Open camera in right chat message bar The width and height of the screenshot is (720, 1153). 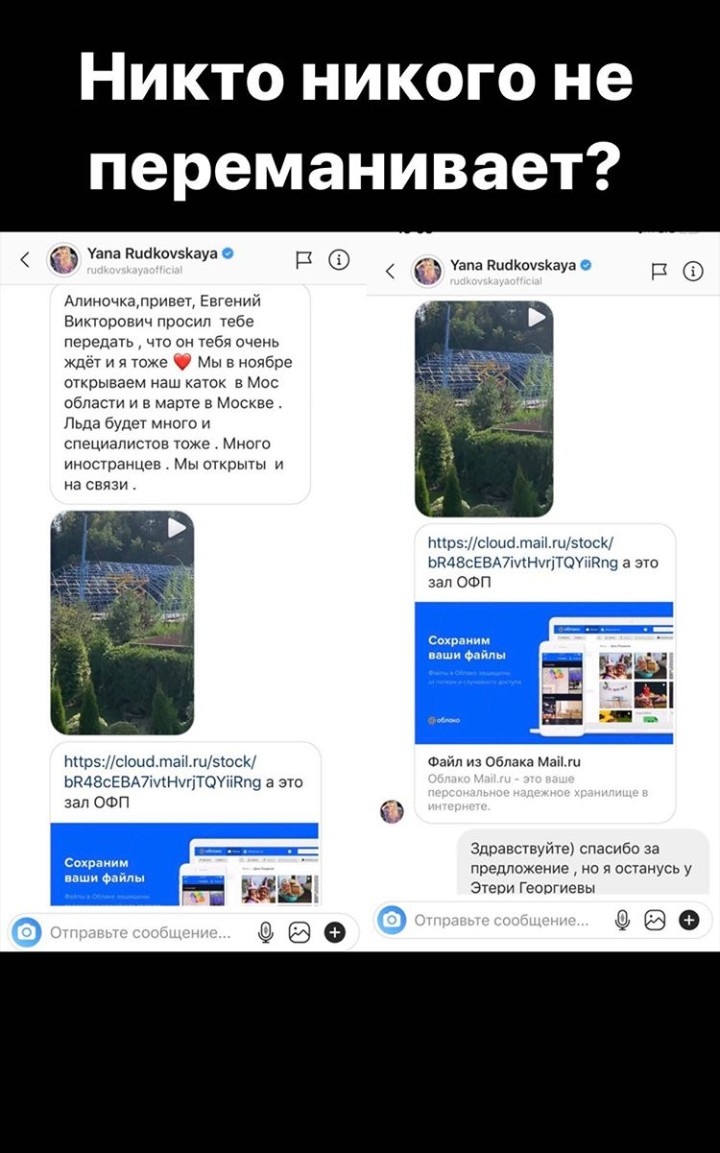coord(392,920)
